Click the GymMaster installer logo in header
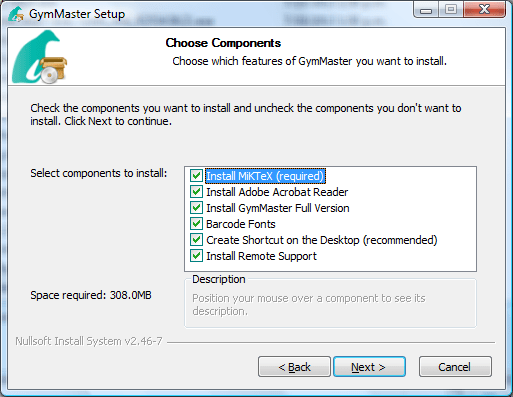This screenshot has height=397, width=513. pos(39,57)
